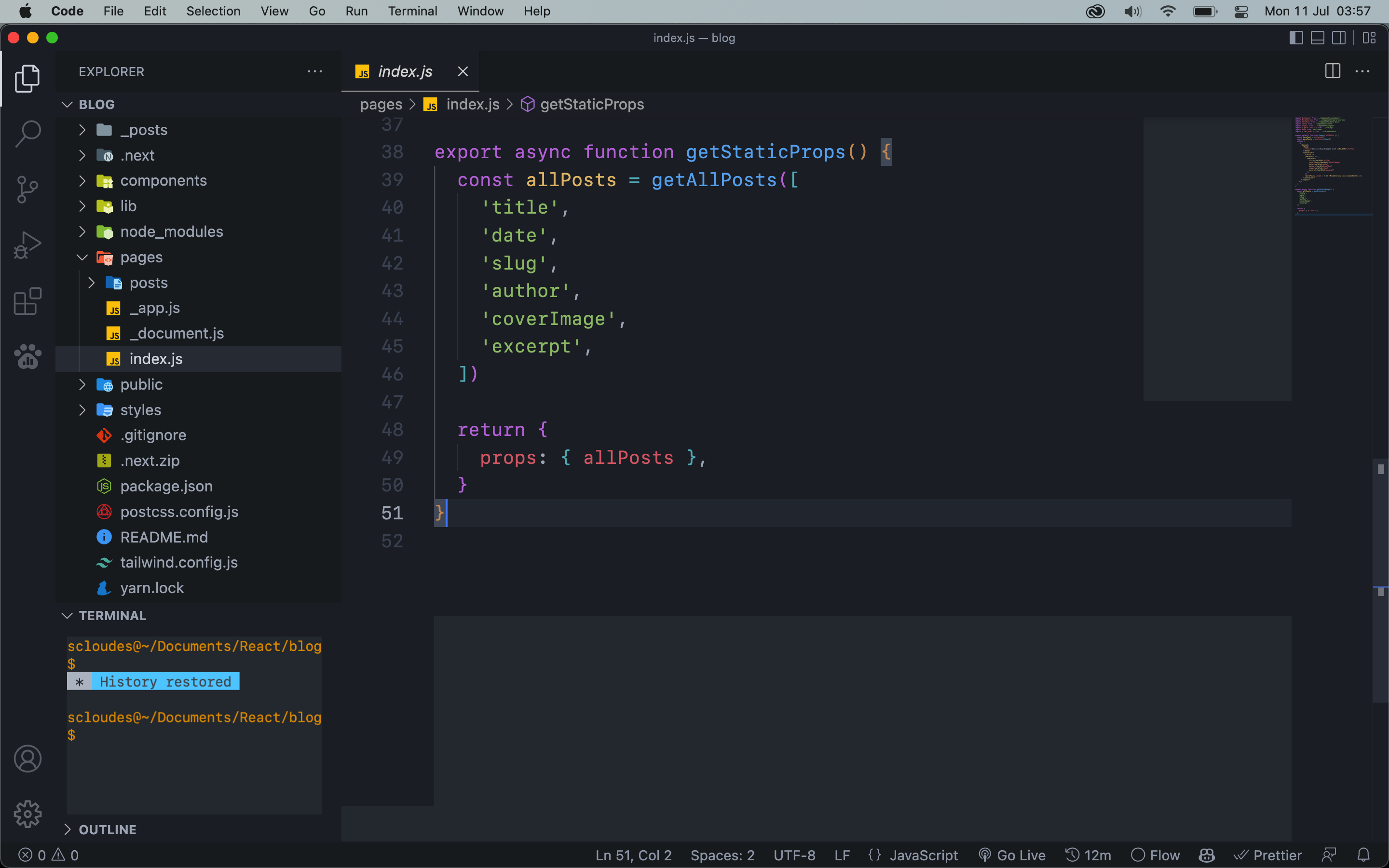
Task: Click Go Live in the status bar
Action: point(1012,855)
